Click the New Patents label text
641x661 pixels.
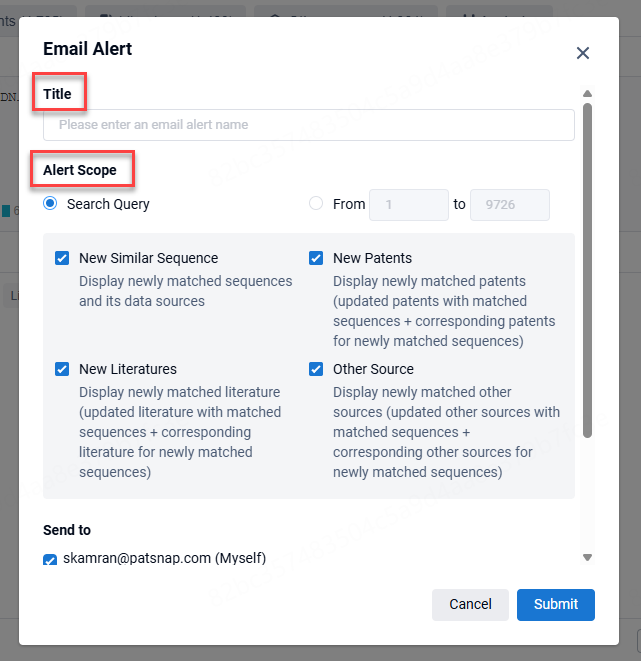pos(372,258)
